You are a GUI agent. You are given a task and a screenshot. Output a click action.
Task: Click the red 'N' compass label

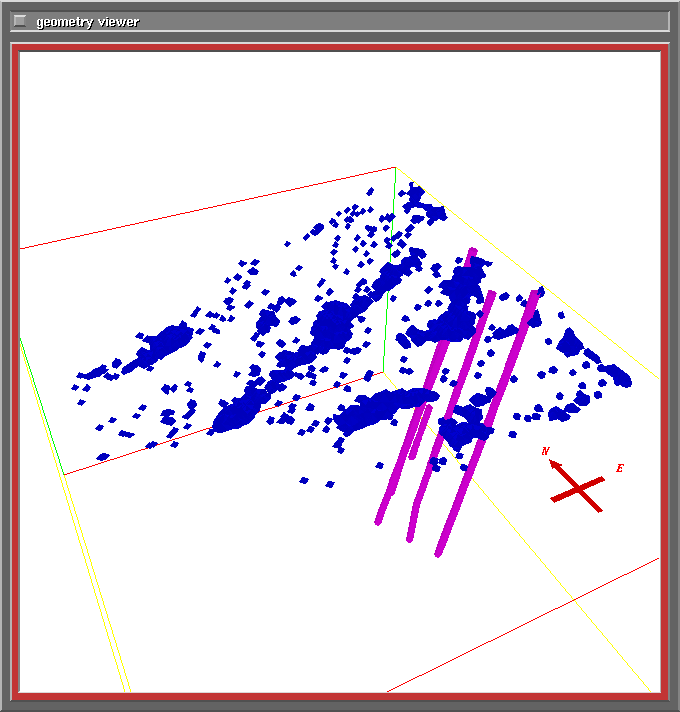point(546,451)
